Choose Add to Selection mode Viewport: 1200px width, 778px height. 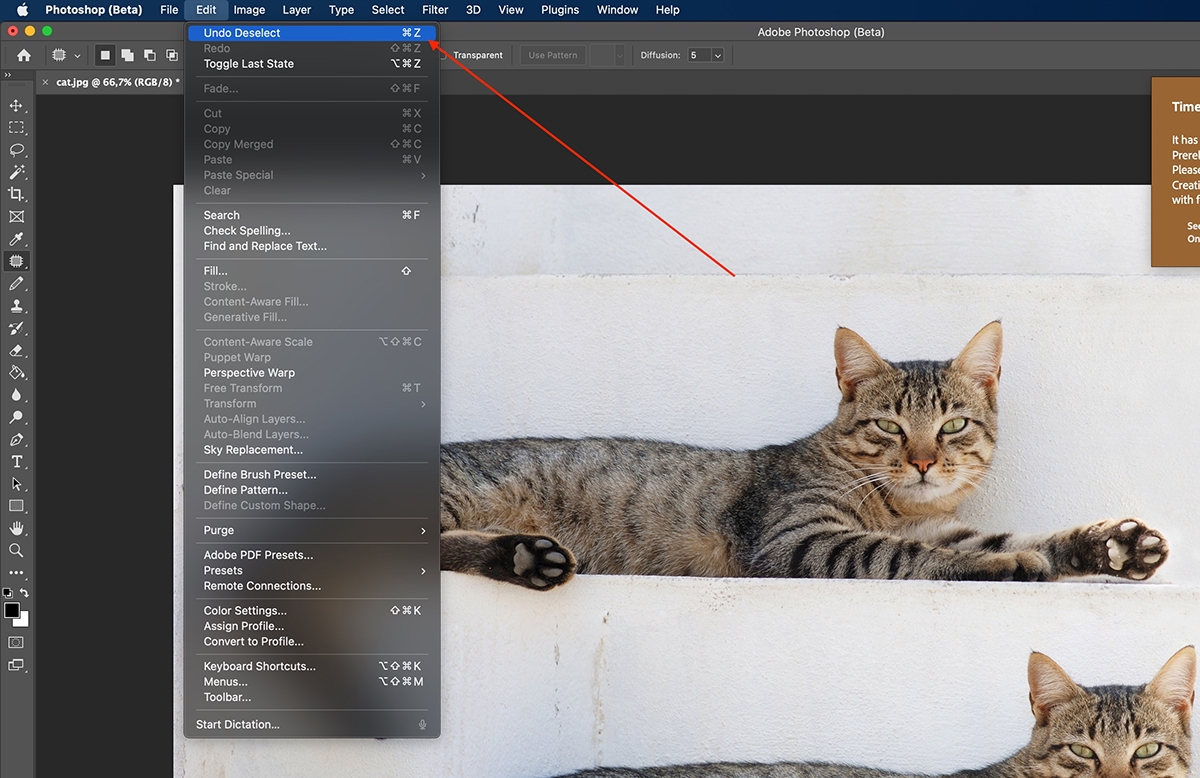[x=127, y=55]
